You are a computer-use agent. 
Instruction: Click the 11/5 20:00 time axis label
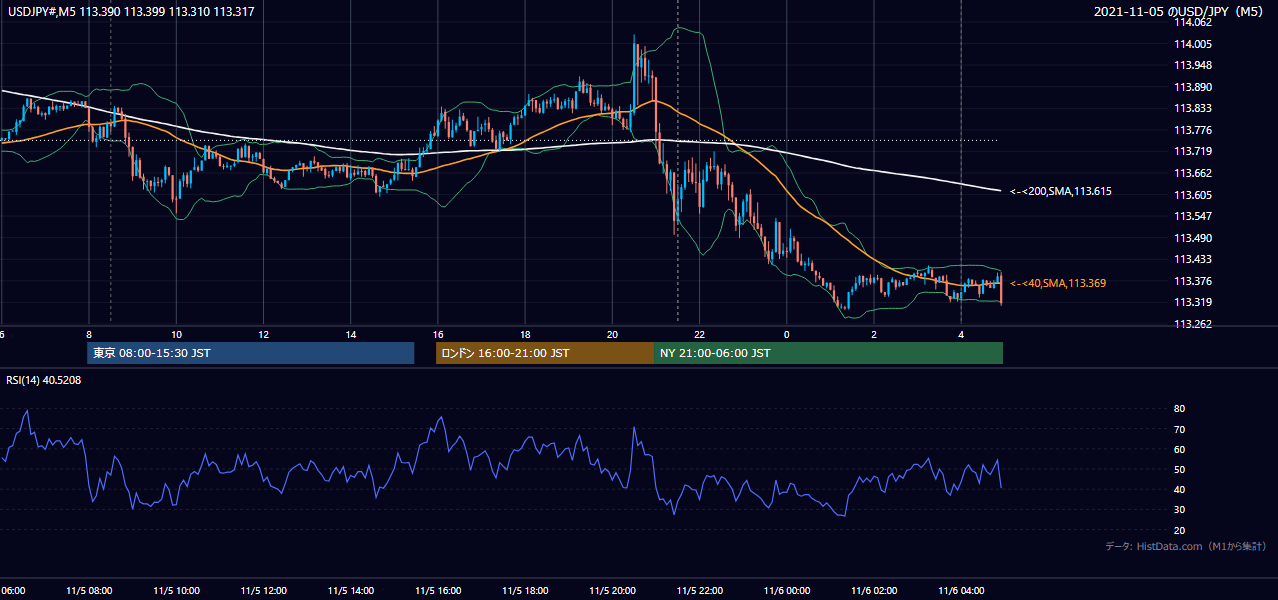click(x=612, y=590)
